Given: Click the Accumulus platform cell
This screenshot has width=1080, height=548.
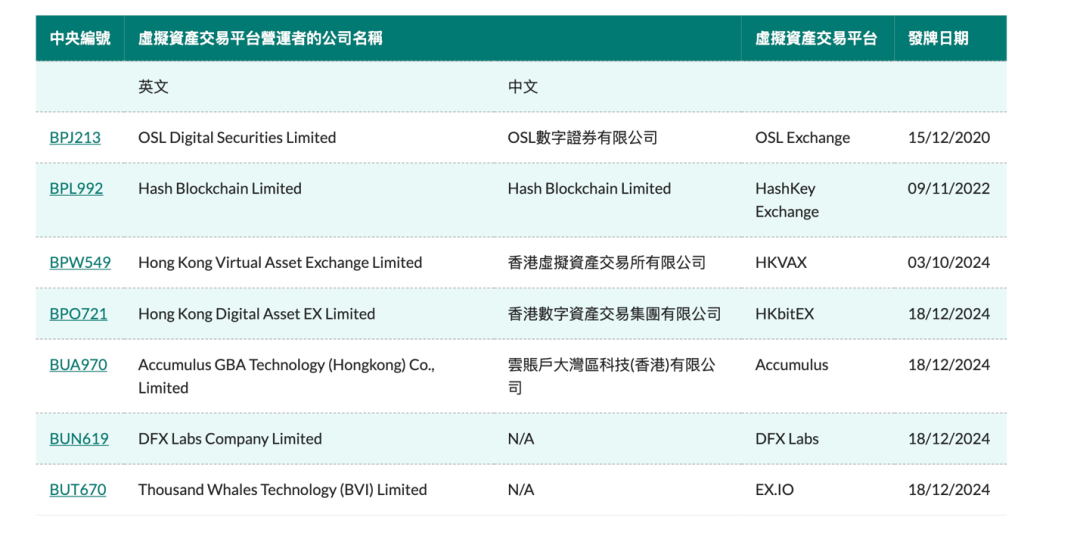Looking at the screenshot, I should pos(792,365).
